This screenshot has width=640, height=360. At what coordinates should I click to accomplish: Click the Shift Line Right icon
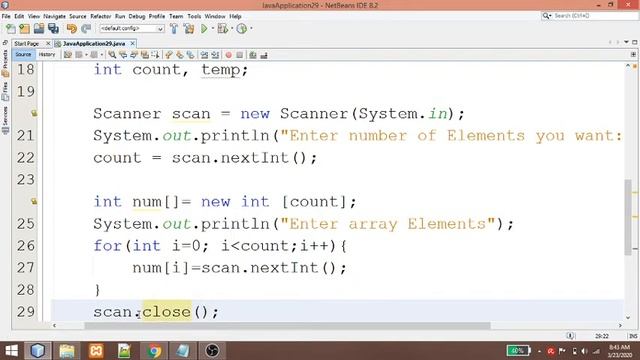(215, 55)
